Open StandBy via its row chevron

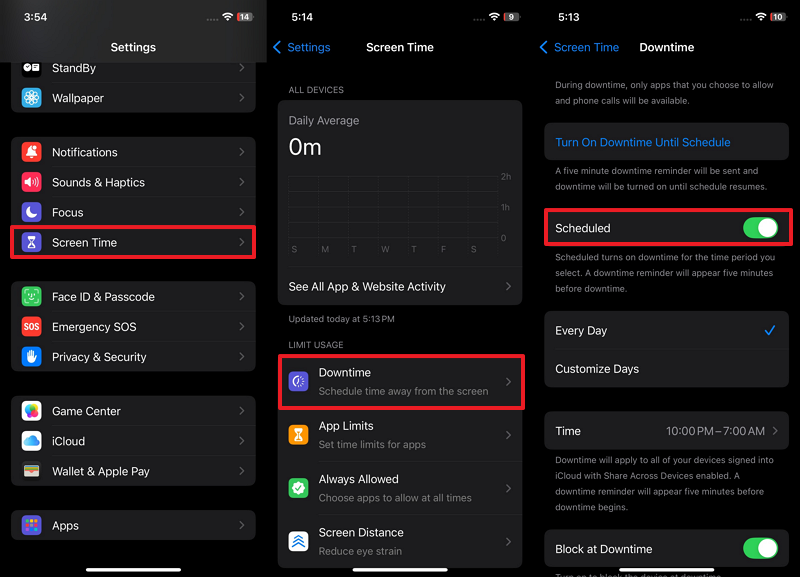(x=242, y=68)
